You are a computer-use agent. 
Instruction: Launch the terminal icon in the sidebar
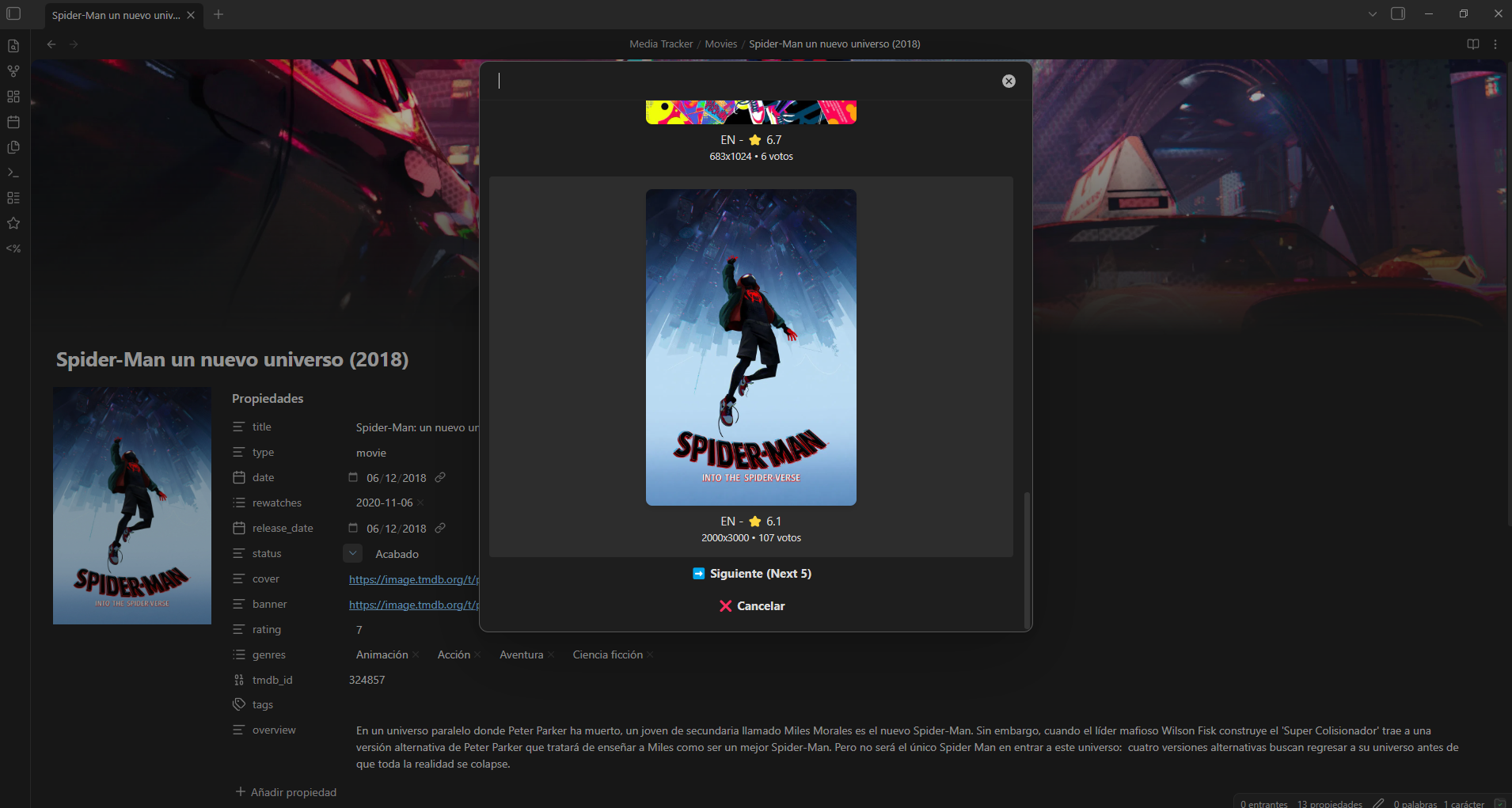point(13,172)
